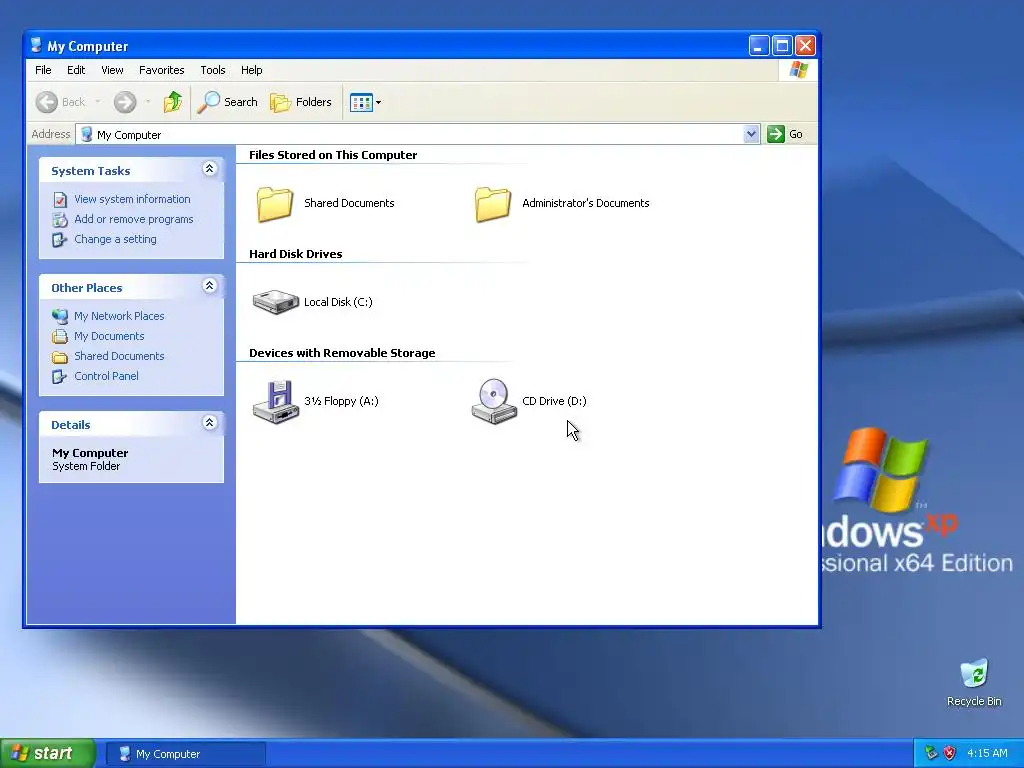This screenshot has width=1024, height=768.
Task: Click the View system information icon
Action: (60, 200)
